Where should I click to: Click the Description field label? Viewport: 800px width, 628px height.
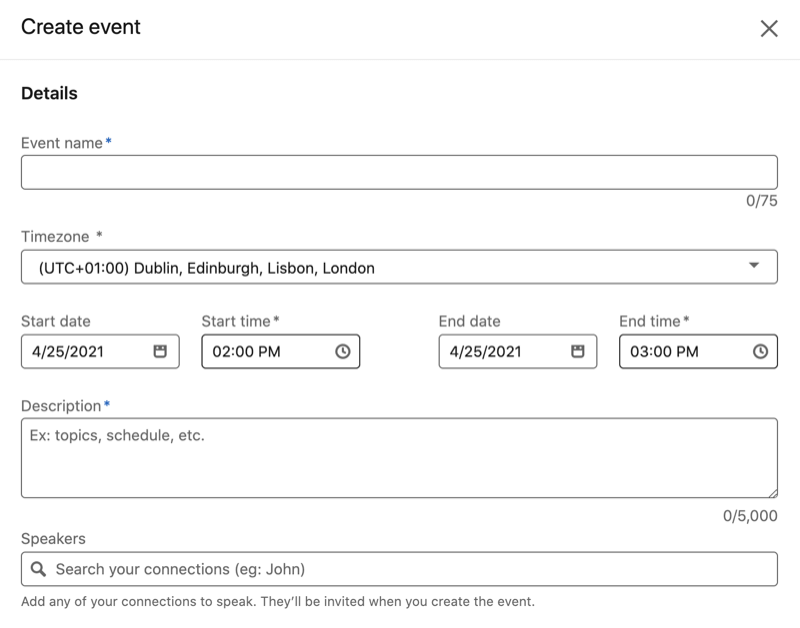[61, 406]
